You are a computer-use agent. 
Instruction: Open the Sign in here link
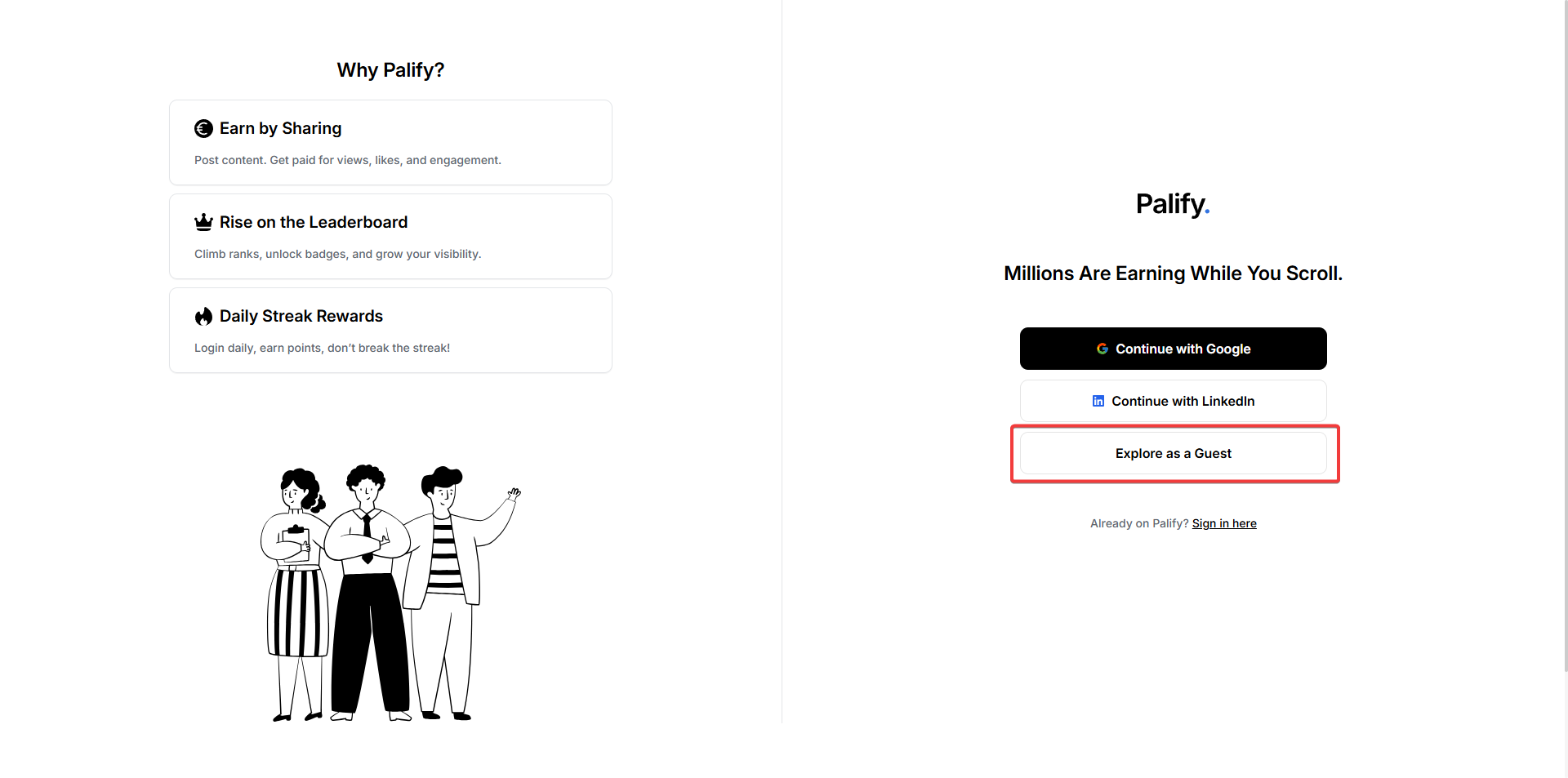coord(1223,523)
